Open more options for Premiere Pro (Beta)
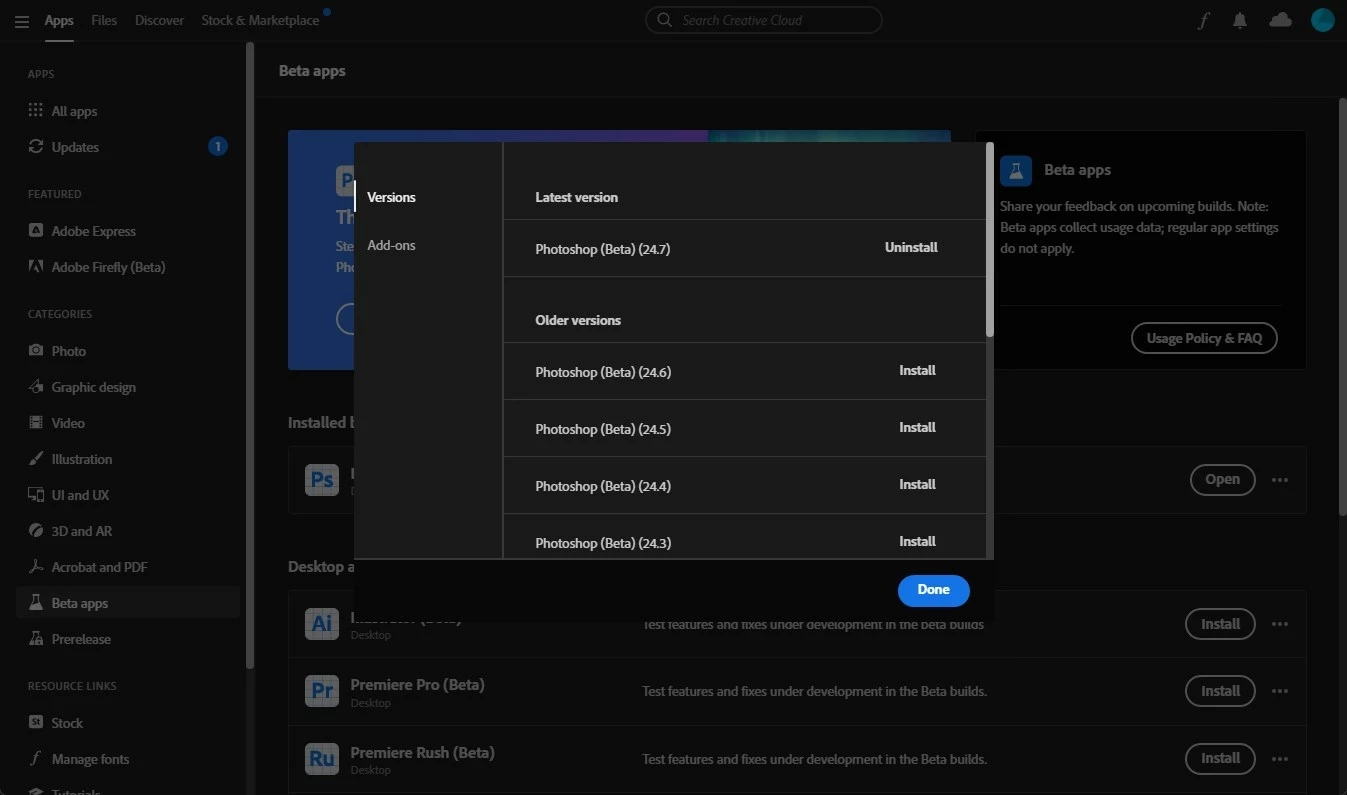Image resolution: width=1347 pixels, height=795 pixels. [x=1280, y=691]
